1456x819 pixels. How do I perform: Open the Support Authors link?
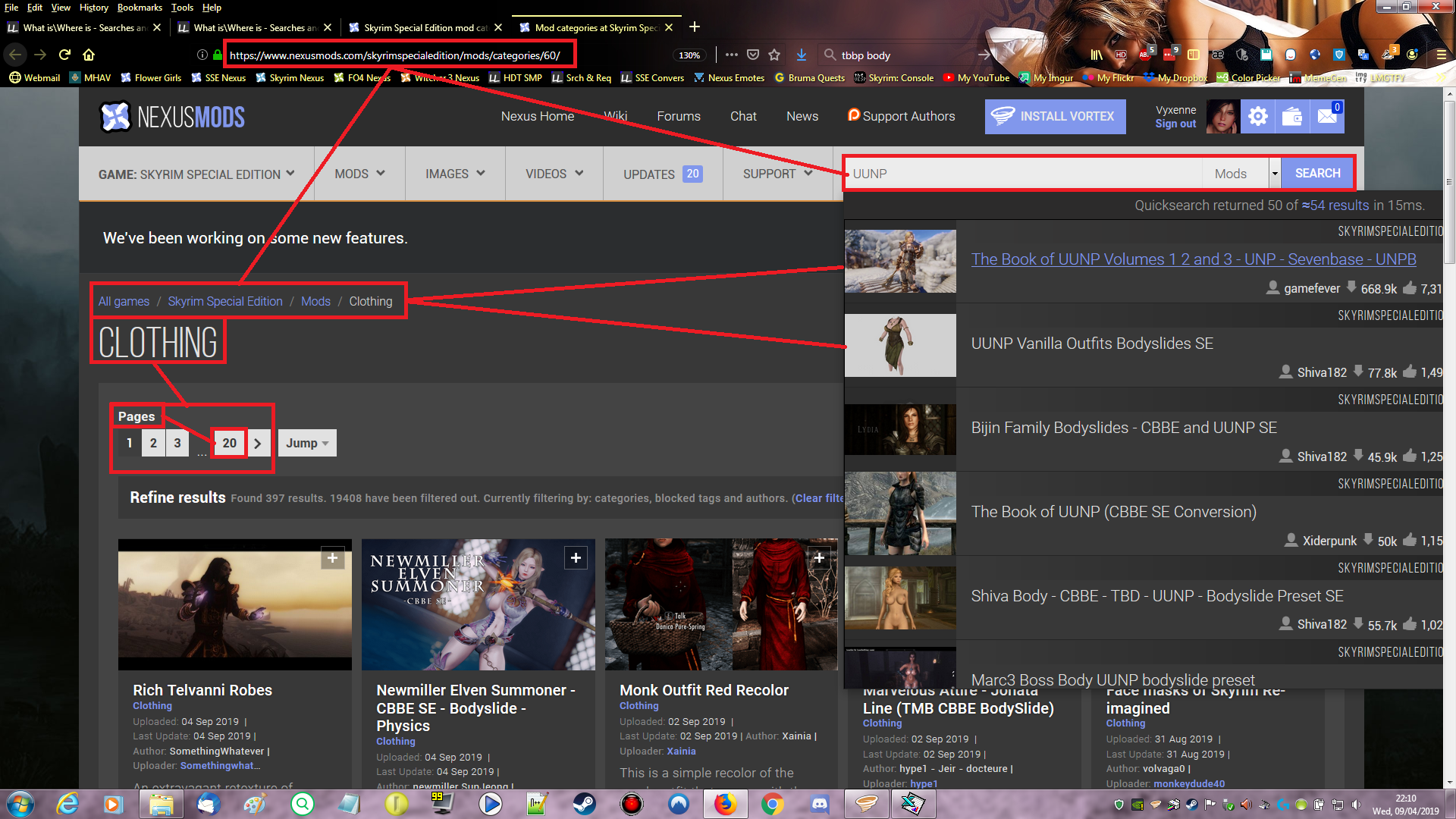901,116
